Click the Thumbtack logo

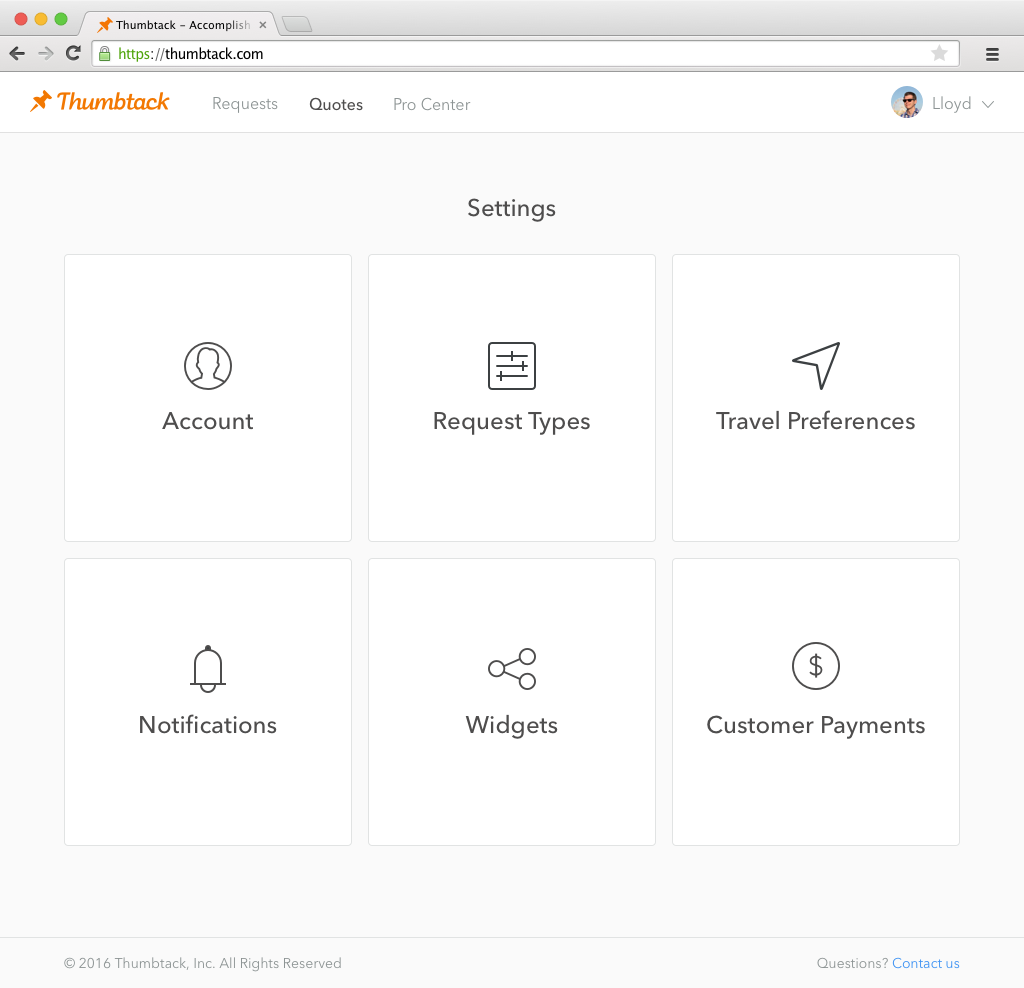[x=99, y=102]
